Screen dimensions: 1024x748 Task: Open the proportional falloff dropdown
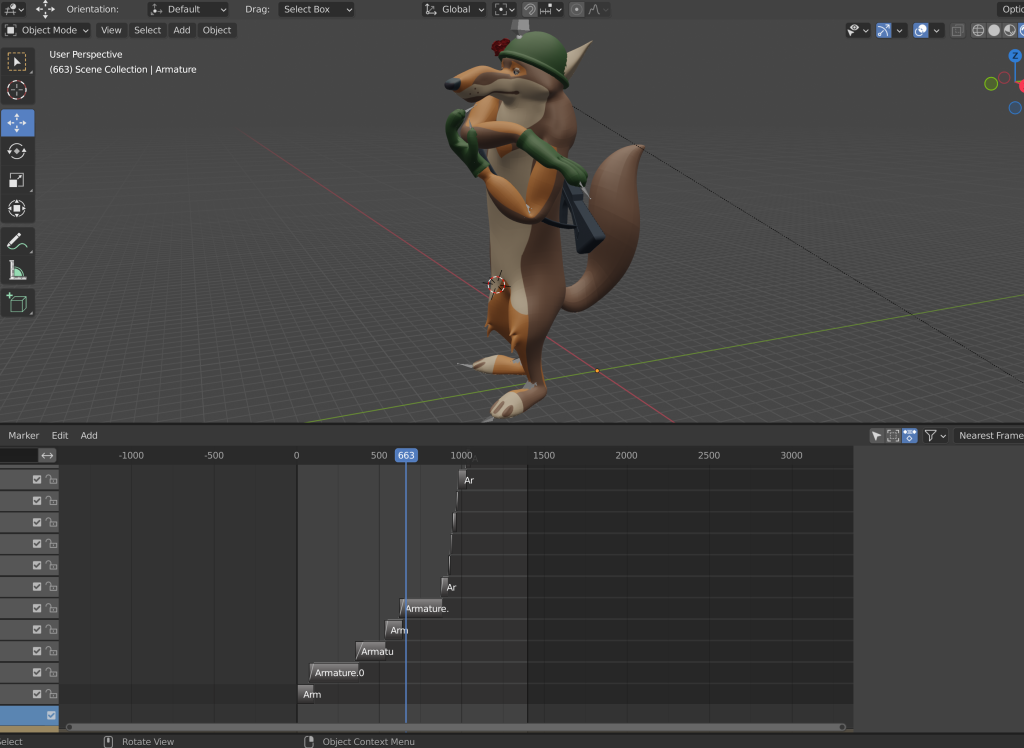click(598, 9)
